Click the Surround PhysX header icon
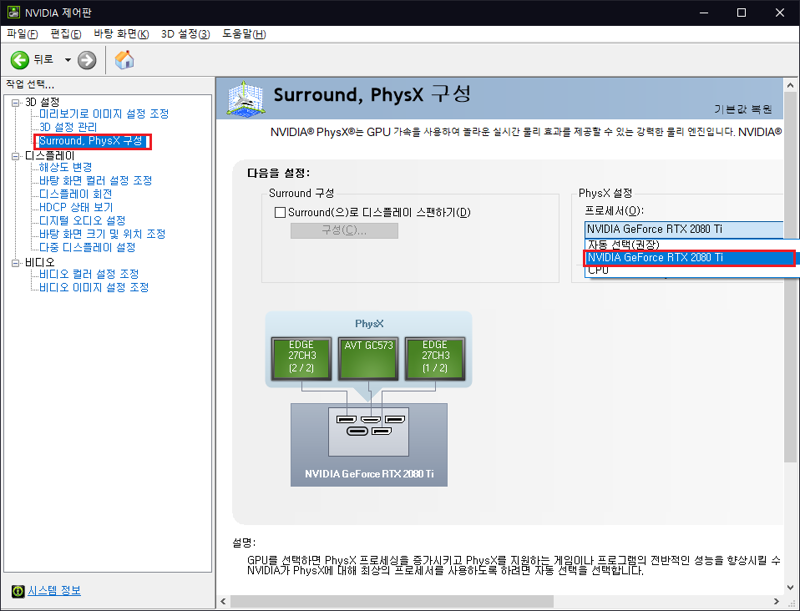Viewport: 800px width, 611px height. click(x=246, y=97)
